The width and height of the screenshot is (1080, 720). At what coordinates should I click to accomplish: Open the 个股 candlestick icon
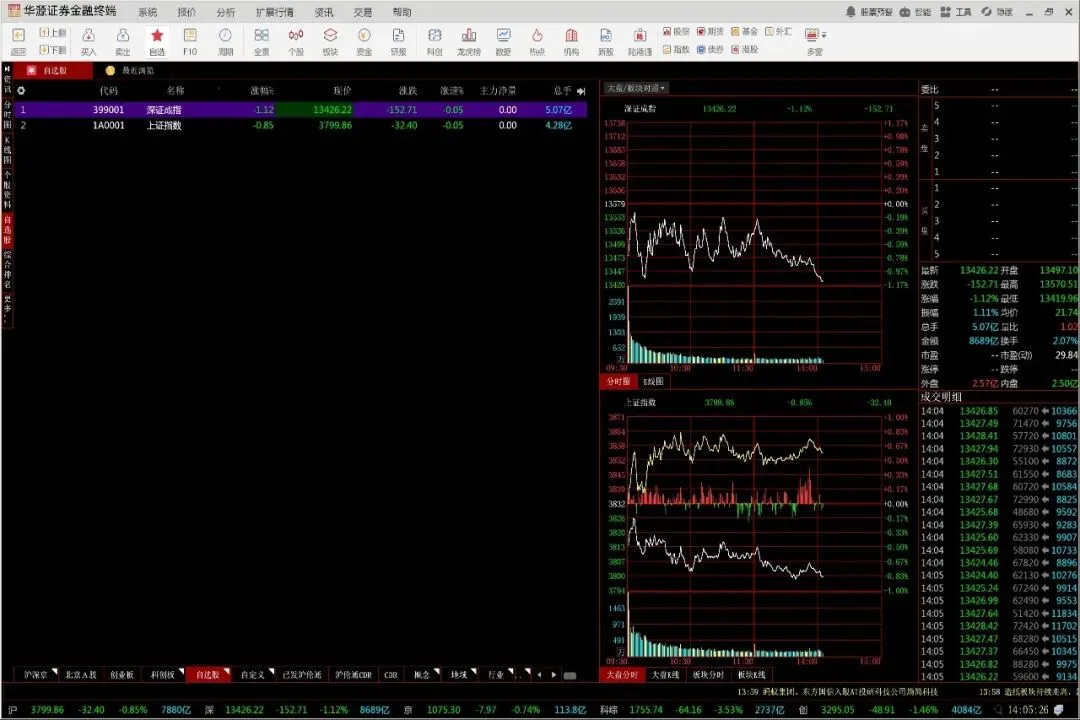pos(296,41)
